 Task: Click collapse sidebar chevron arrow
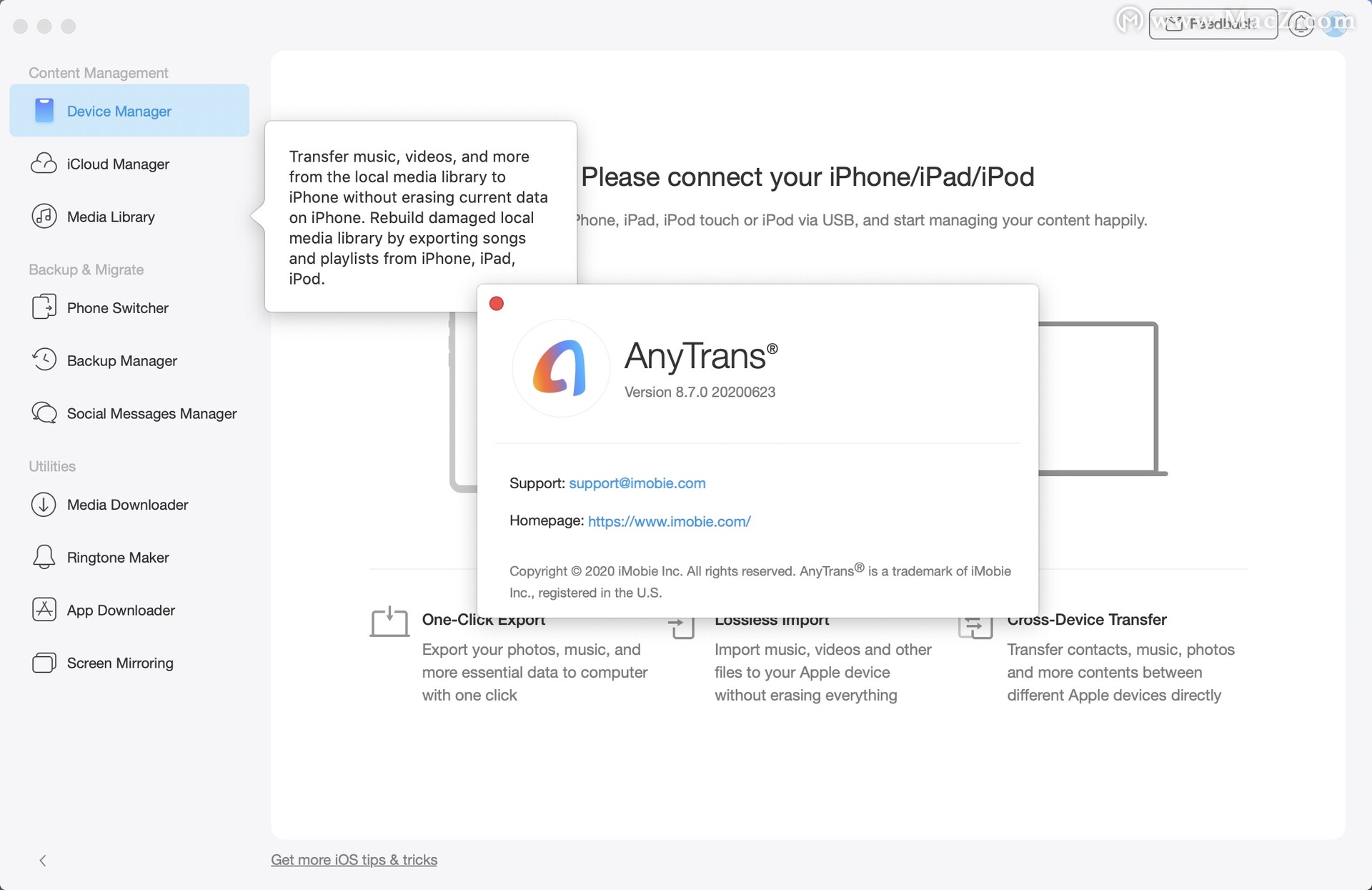coord(42,860)
